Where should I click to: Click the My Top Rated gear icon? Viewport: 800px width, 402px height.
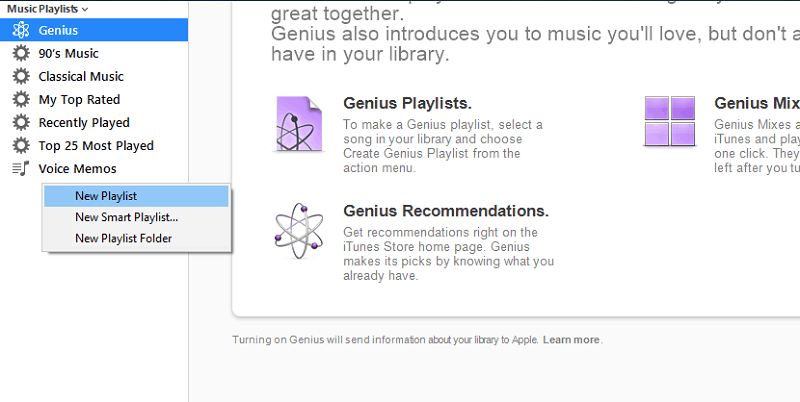[20, 99]
